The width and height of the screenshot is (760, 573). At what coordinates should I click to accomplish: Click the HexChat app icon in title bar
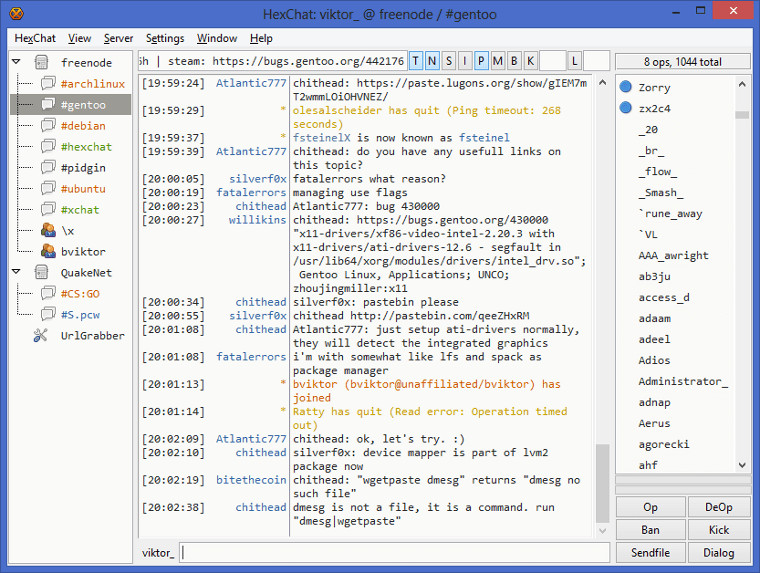16,13
